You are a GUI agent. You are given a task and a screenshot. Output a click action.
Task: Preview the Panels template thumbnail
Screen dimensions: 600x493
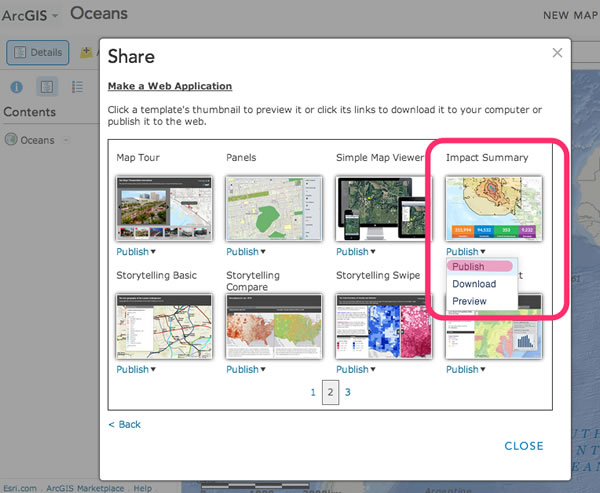click(x=274, y=209)
